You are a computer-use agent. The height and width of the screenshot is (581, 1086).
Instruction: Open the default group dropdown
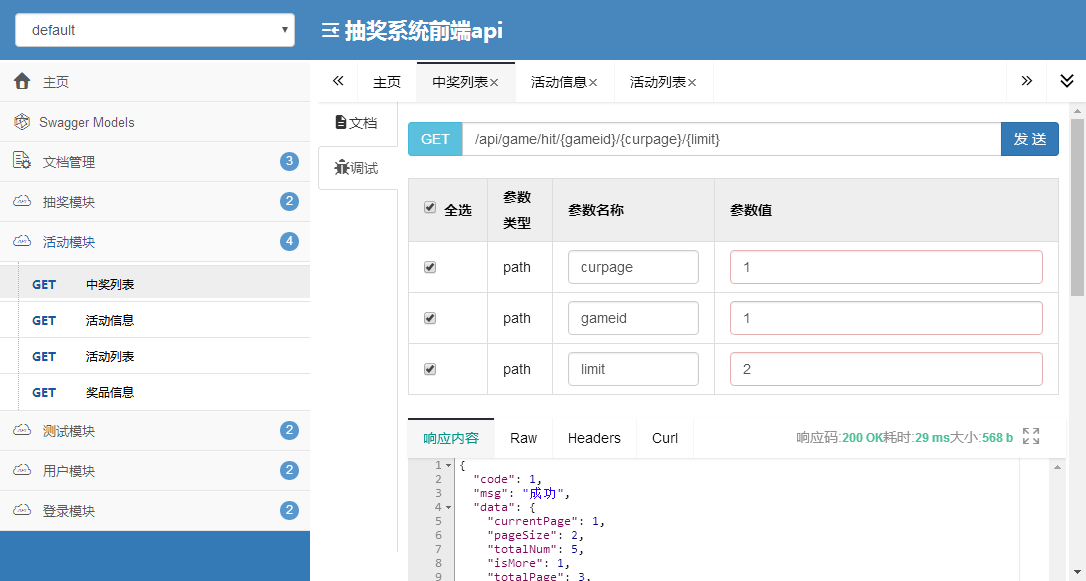tap(155, 30)
